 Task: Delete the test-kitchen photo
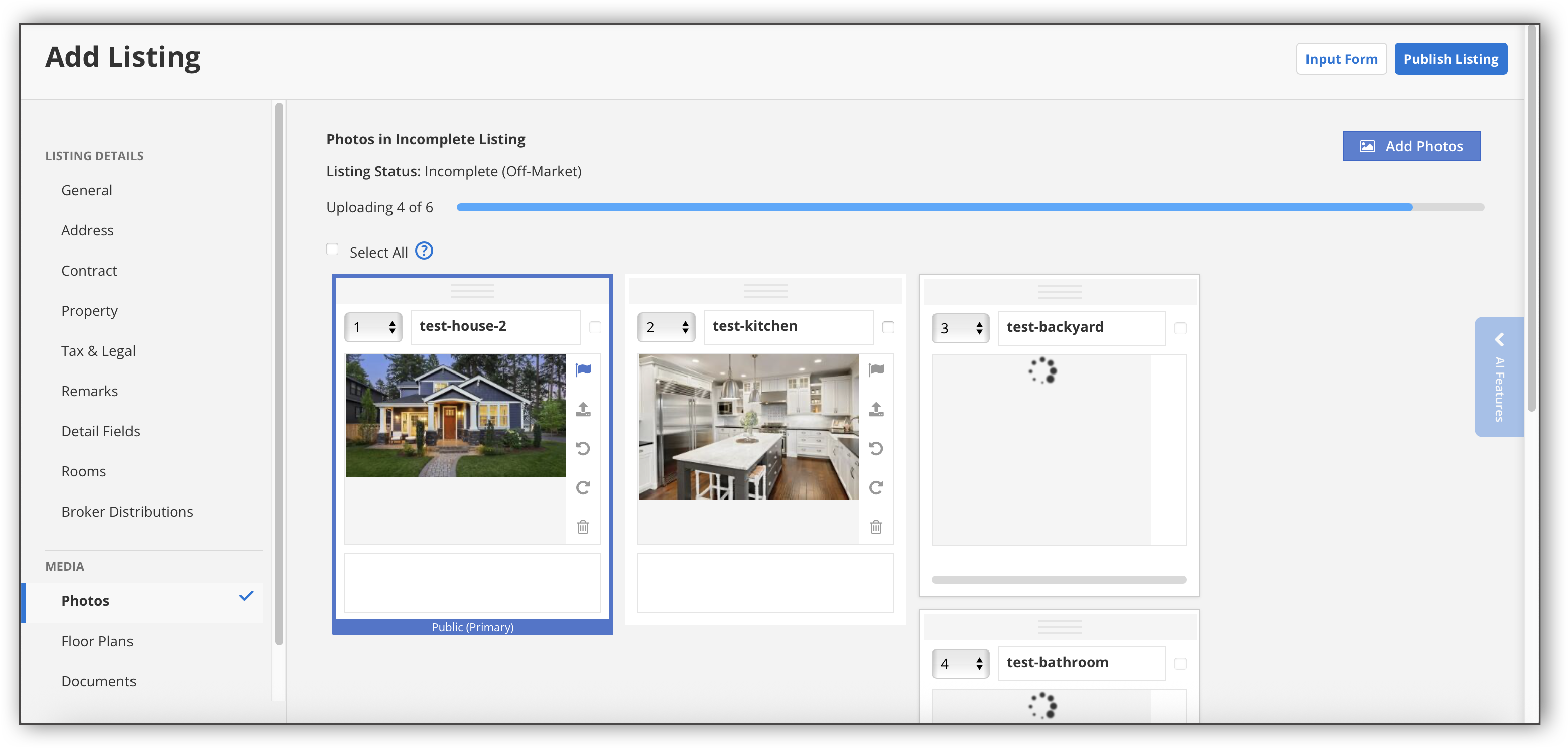[x=876, y=527]
